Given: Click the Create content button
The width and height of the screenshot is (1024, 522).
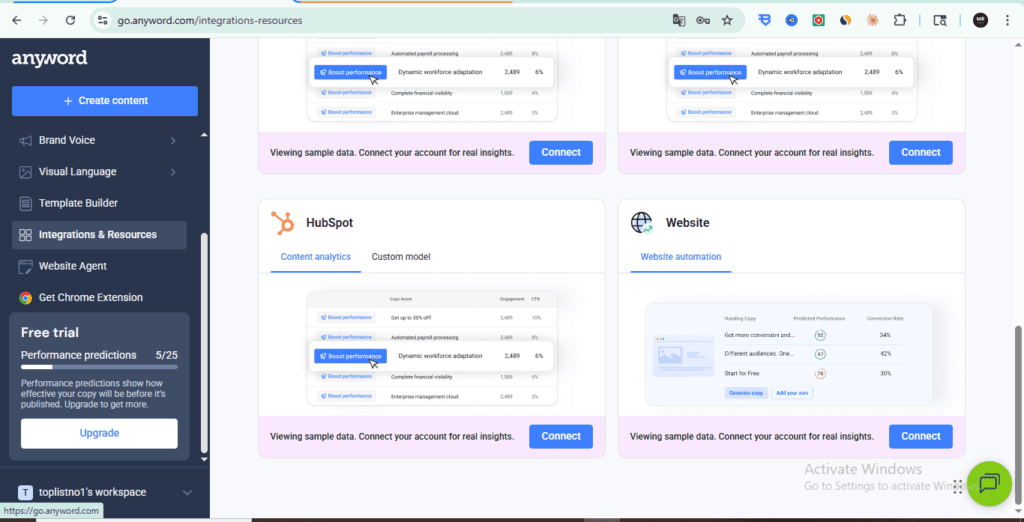Looking at the screenshot, I should coord(104,101).
